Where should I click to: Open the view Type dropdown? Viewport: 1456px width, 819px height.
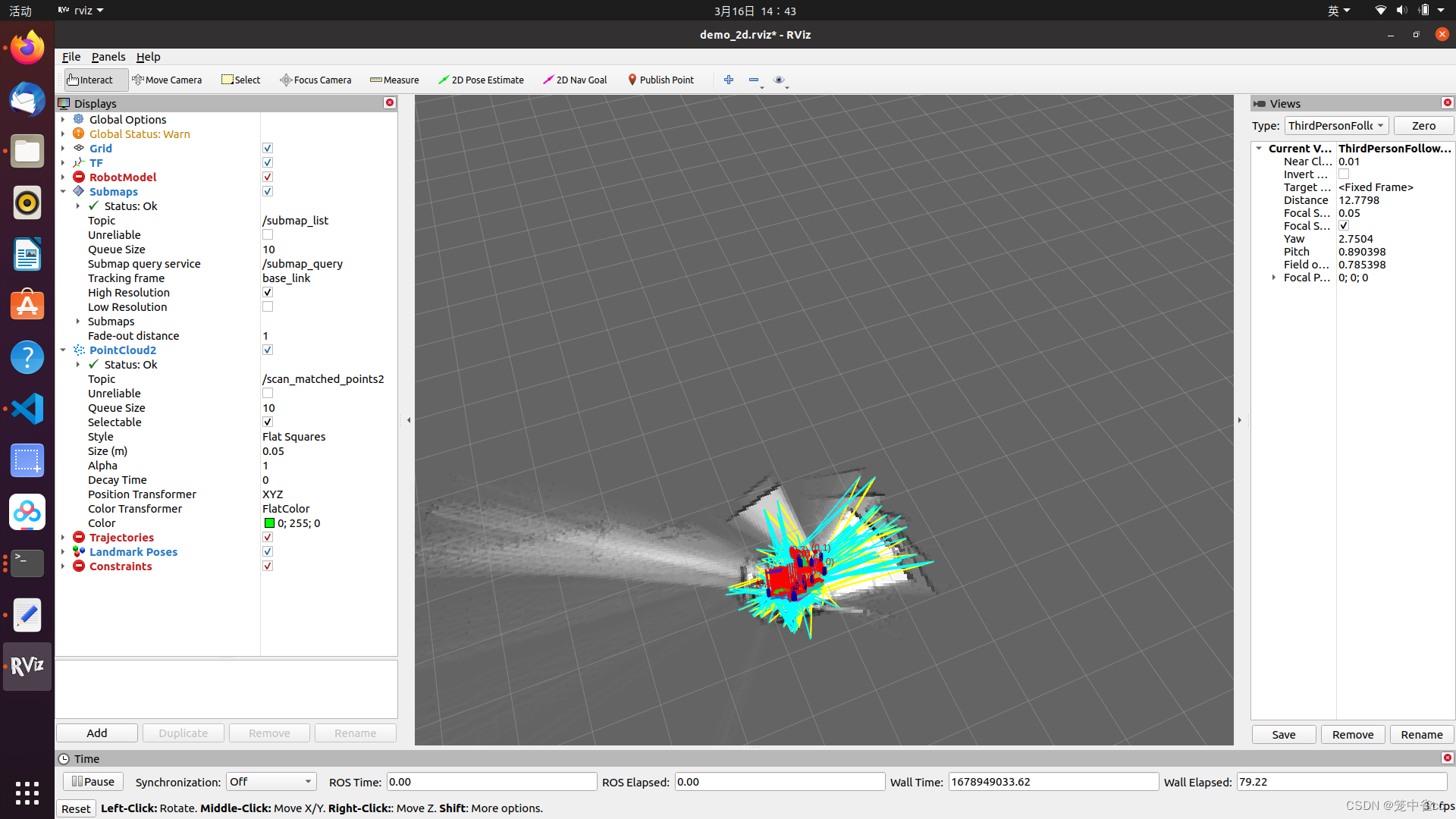pyautogui.click(x=1336, y=126)
